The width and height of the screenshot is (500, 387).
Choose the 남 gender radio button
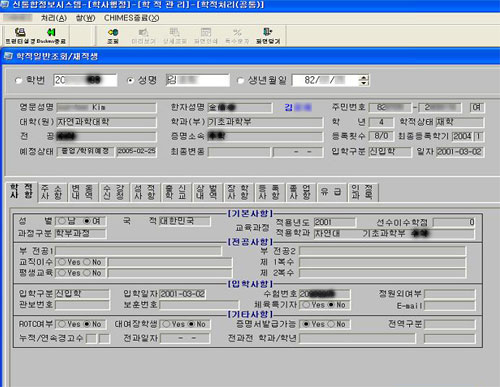(62, 221)
